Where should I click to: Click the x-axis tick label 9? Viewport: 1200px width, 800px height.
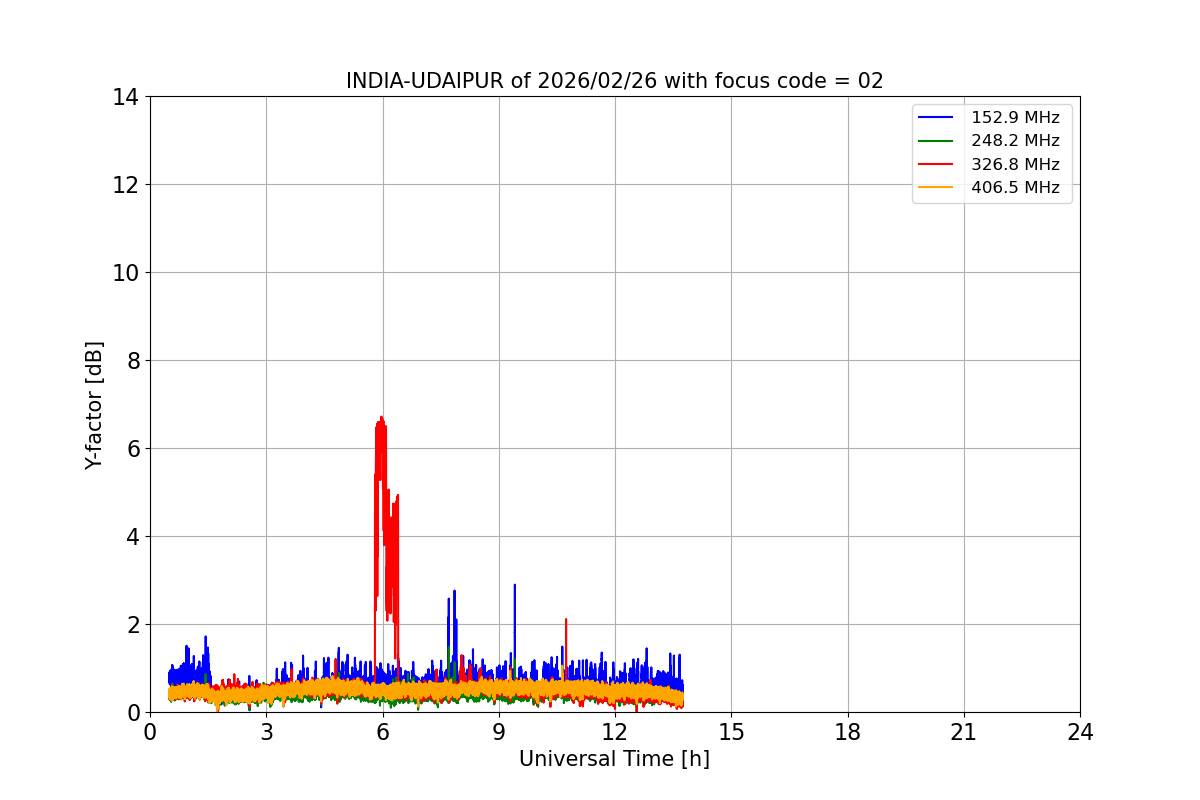tap(499, 732)
